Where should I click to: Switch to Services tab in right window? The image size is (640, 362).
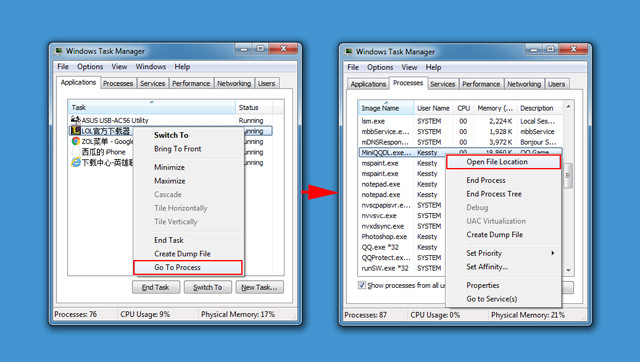[x=442, y=84]
